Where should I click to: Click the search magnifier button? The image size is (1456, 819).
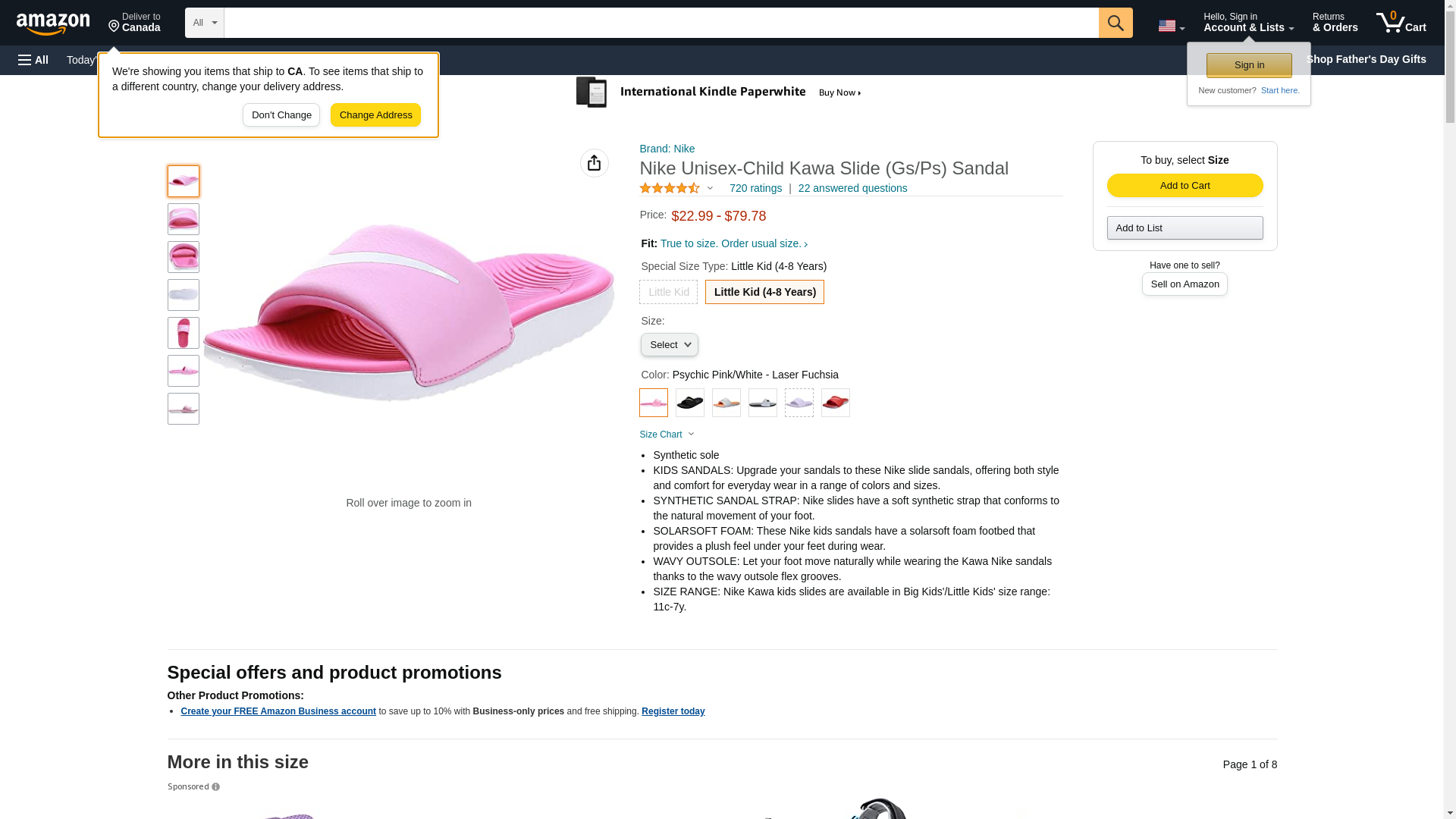[x=1115, y=23]
